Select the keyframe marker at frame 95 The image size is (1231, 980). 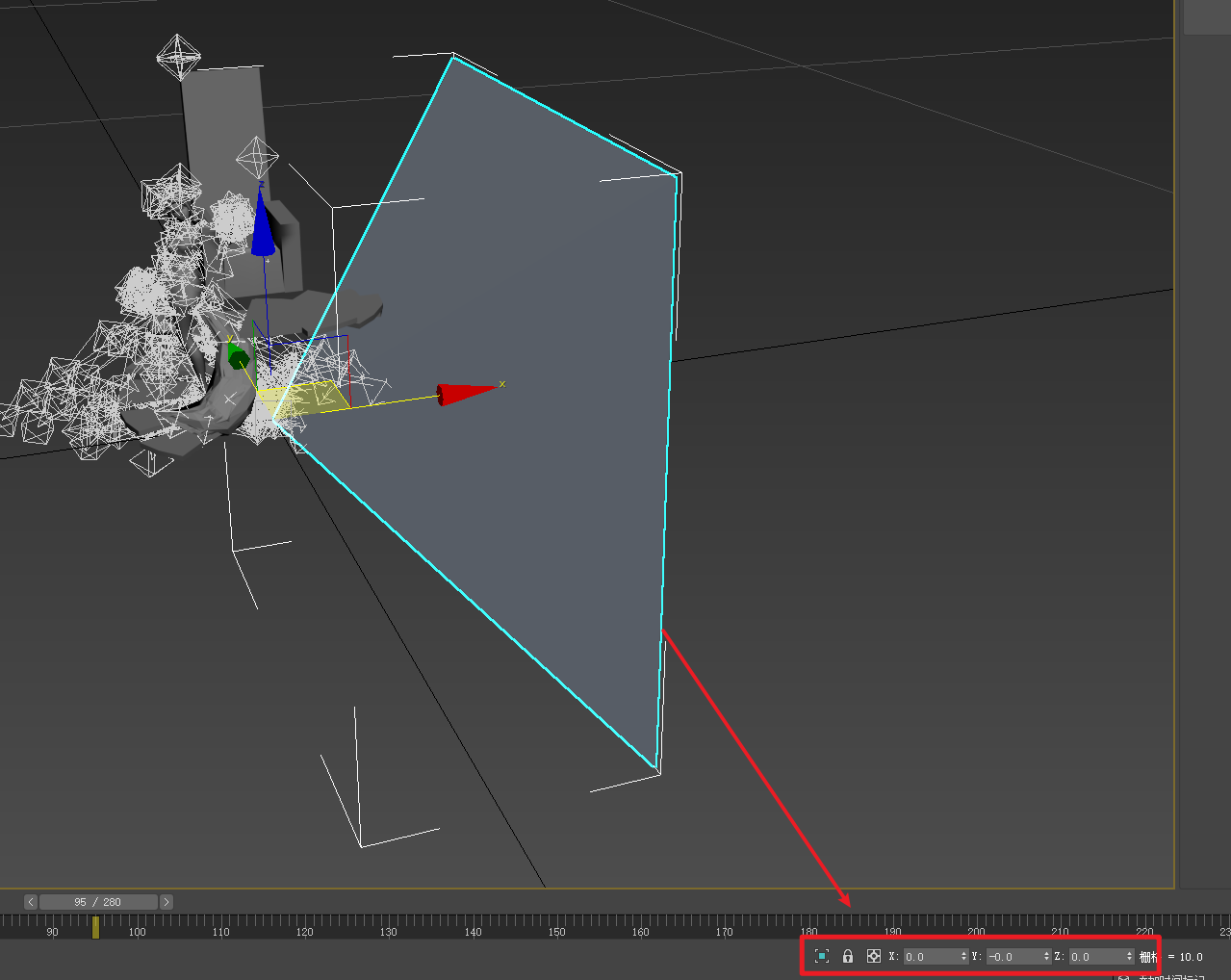pos(95,927)
